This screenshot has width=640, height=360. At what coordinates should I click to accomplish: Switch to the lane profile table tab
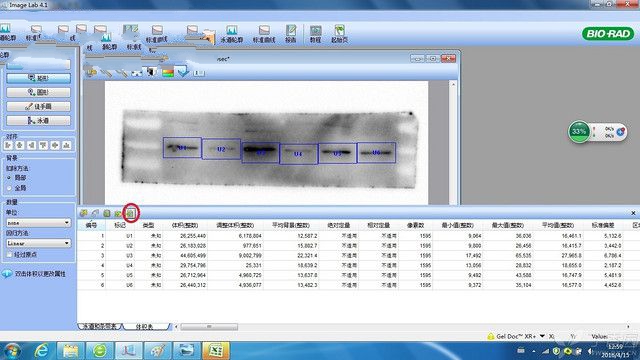point(100,327)
